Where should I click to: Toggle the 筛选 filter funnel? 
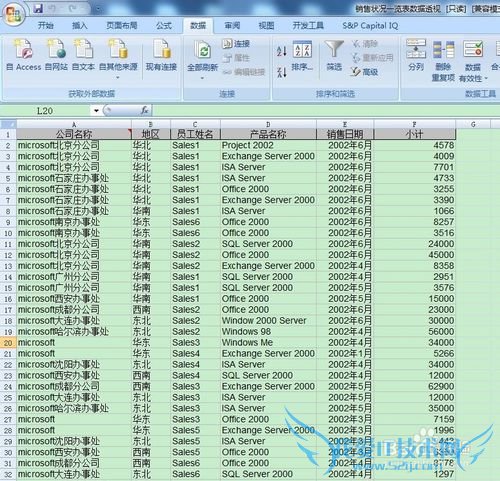334,55
